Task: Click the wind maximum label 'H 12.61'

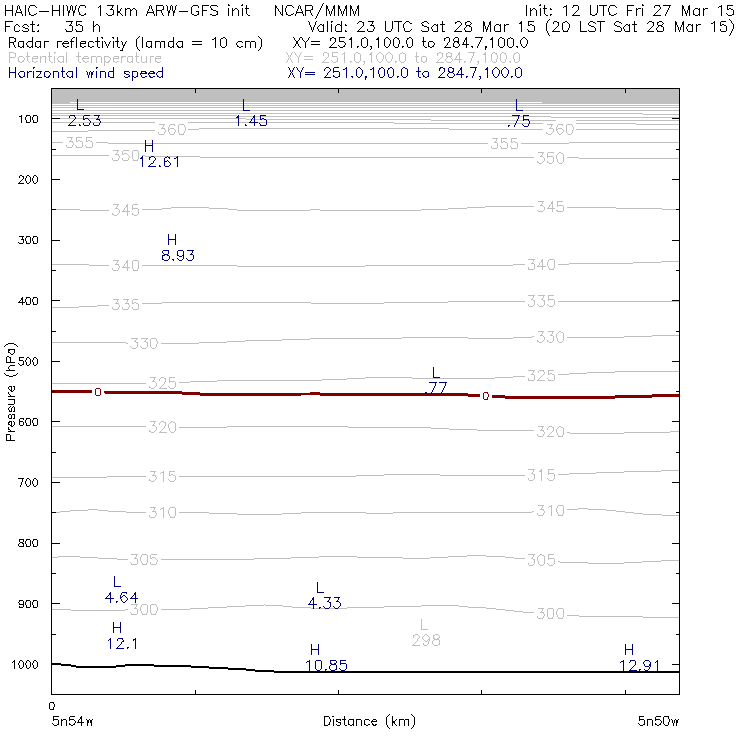Action: coord(159,154)
